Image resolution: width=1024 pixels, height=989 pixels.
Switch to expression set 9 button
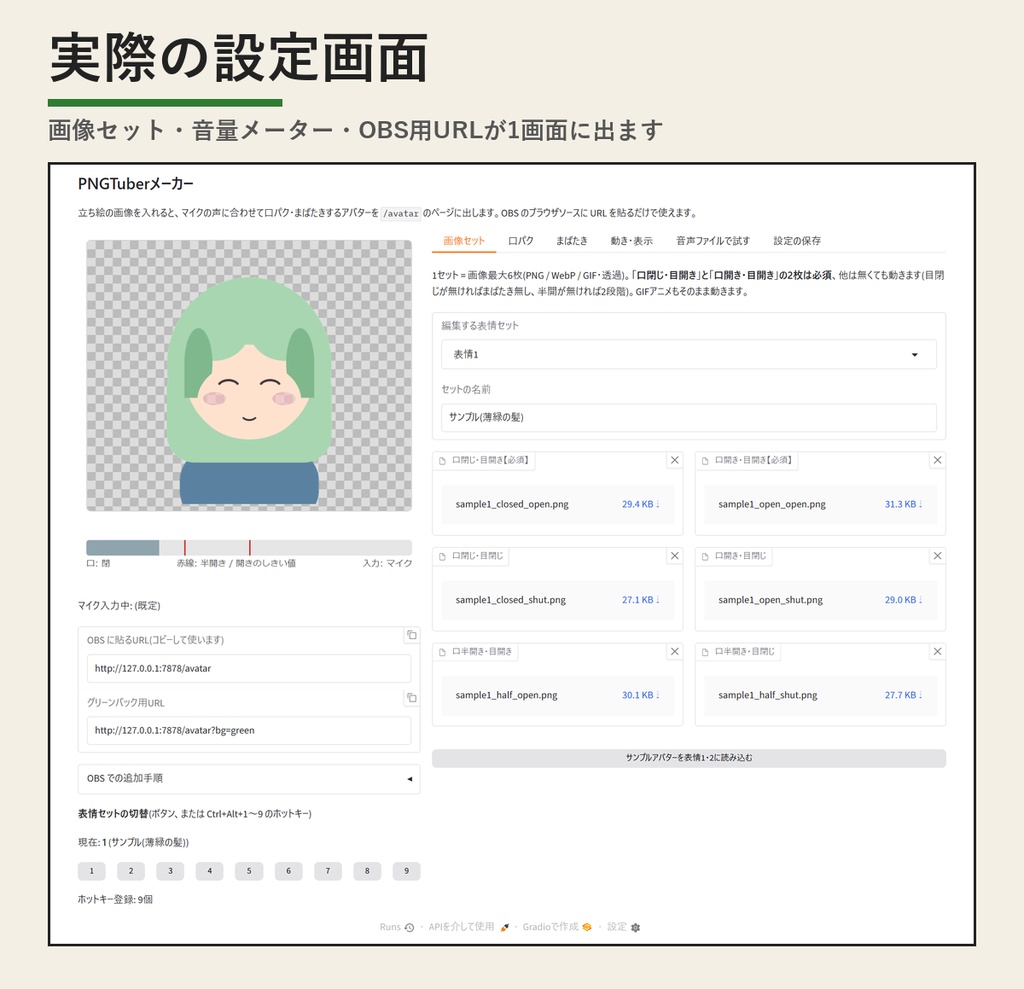point(406,871)
